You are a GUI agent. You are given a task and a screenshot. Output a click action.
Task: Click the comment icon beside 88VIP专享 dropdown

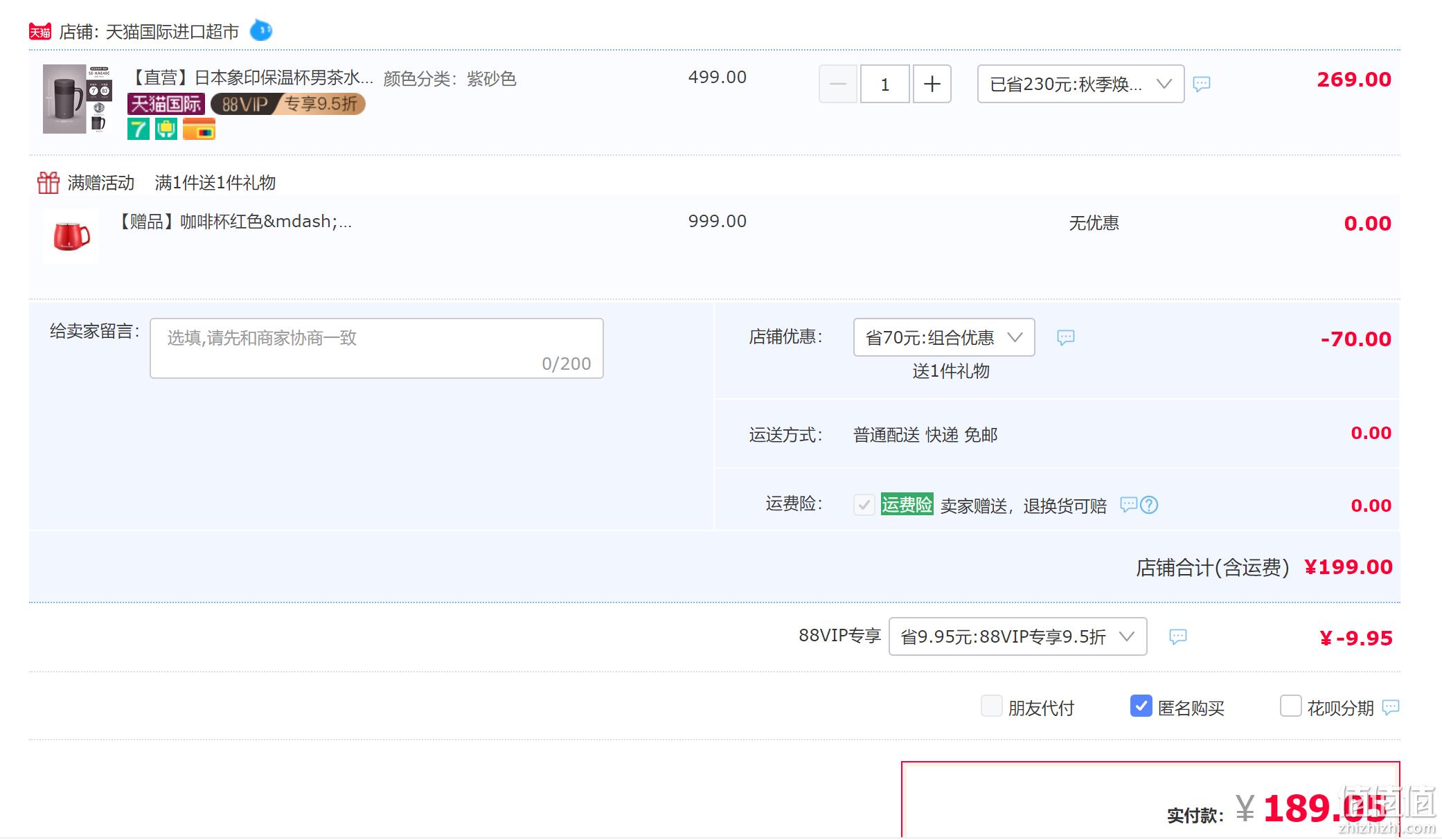[1178, 636]
